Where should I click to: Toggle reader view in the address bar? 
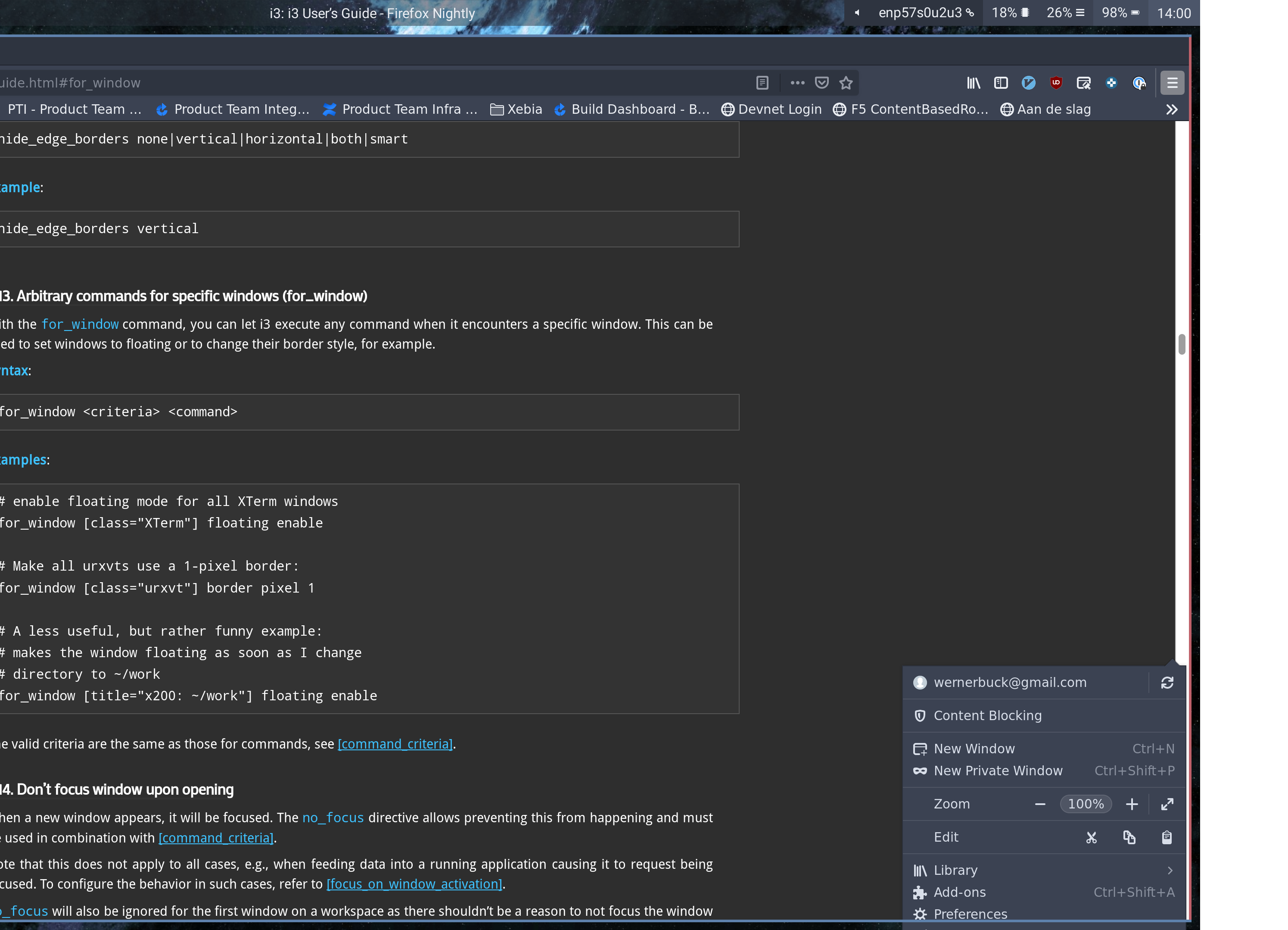click(x=762, y=83)
